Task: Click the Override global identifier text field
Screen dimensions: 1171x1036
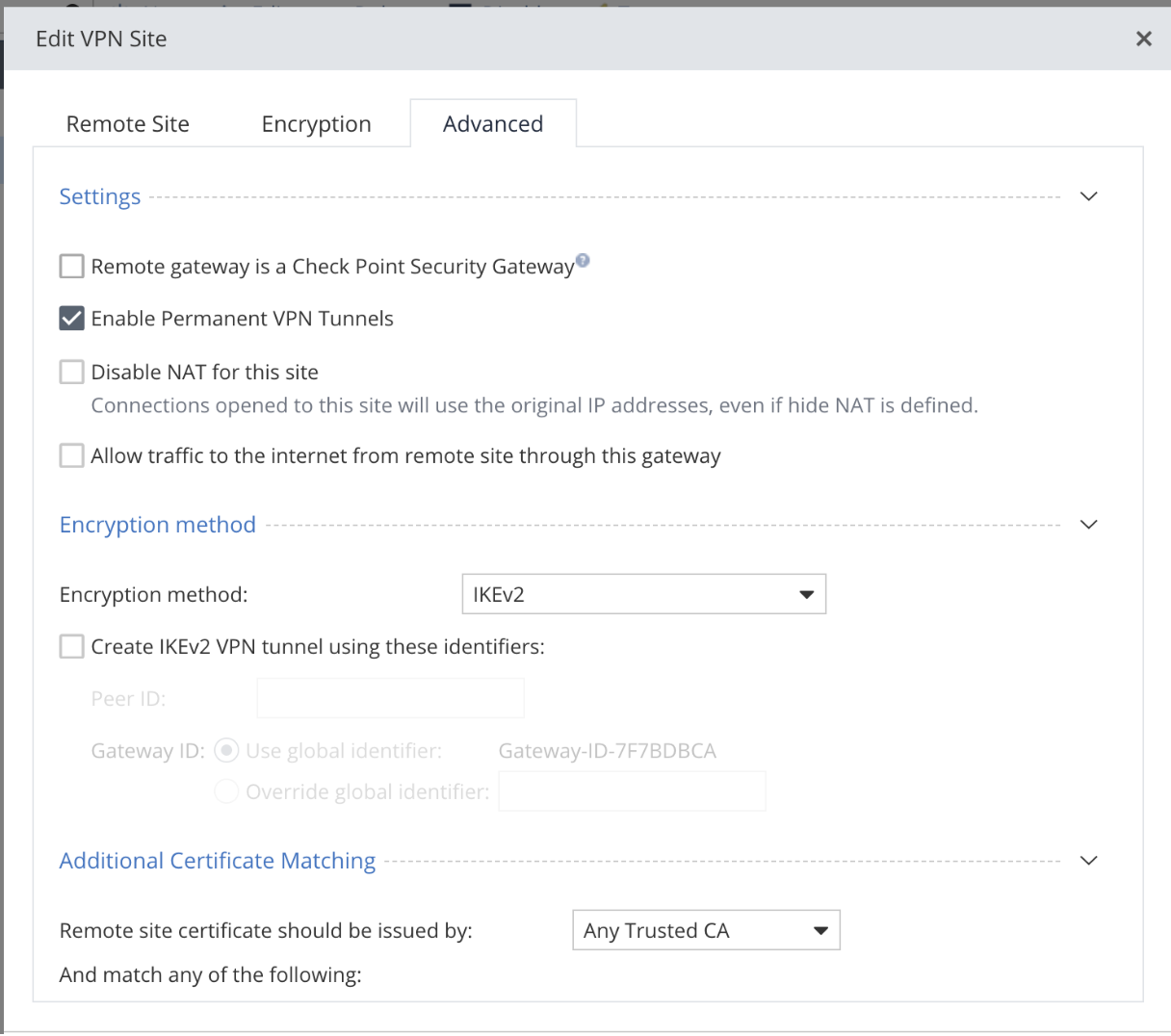Action: (632, 791)
